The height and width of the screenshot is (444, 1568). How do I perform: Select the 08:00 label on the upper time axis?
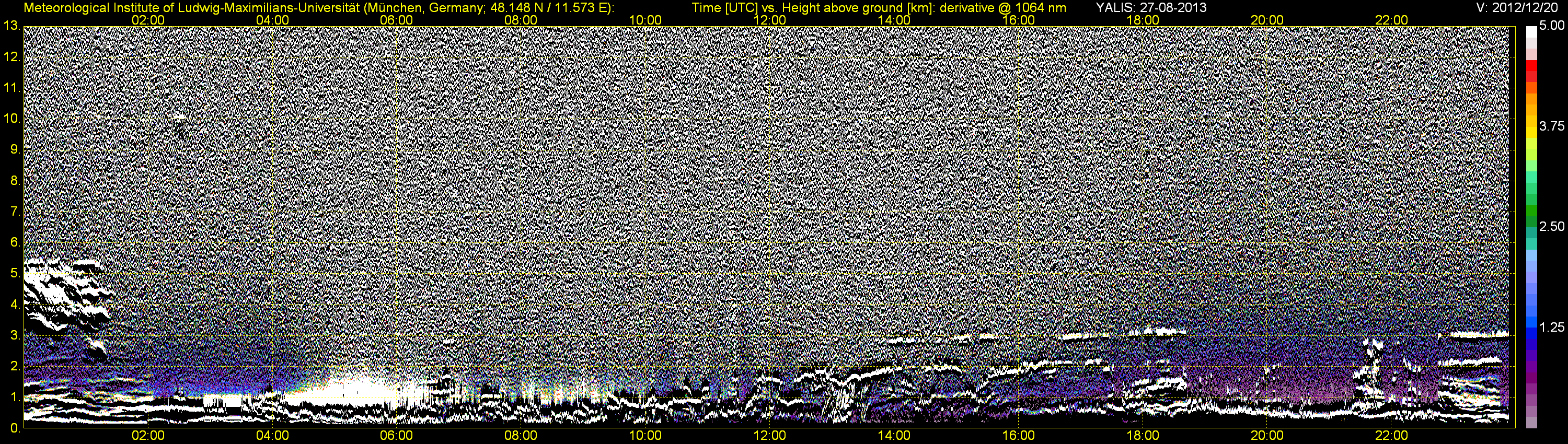(521, 20)
